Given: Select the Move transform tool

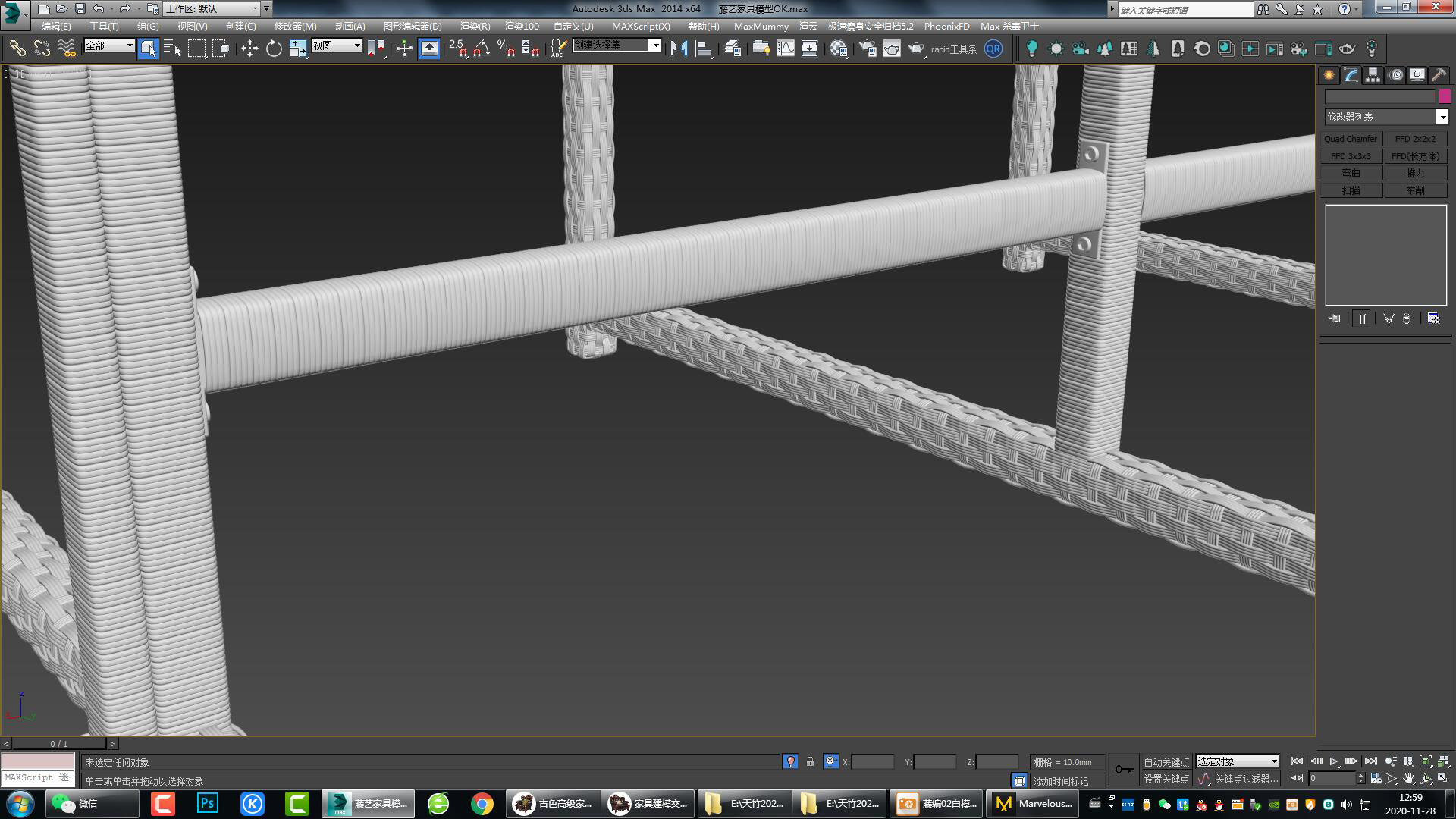Looking at the screenshot, I should click(x=249, y=49).
